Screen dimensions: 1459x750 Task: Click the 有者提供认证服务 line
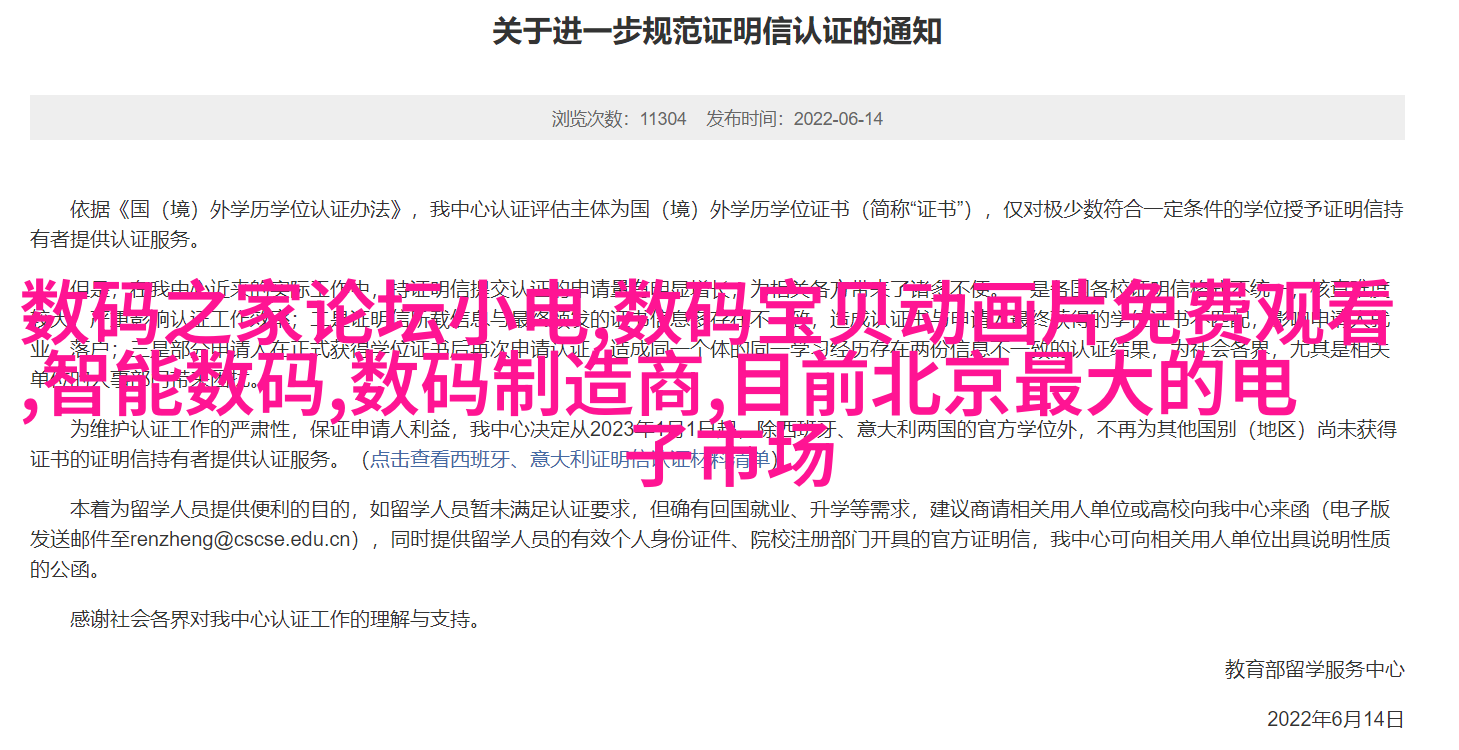115,240
